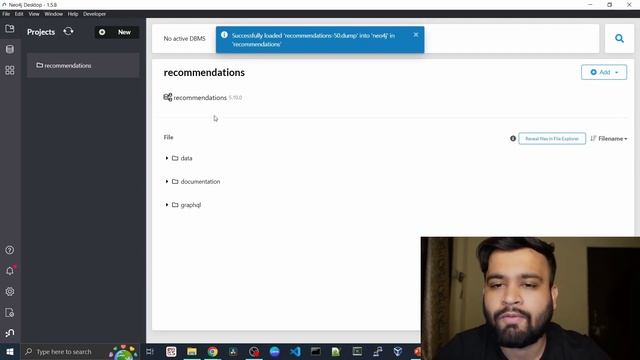This screenshot has height=360, width=640.
Task: Open the Edit menu
Action: pyautogui.click(x=19, y=14)
